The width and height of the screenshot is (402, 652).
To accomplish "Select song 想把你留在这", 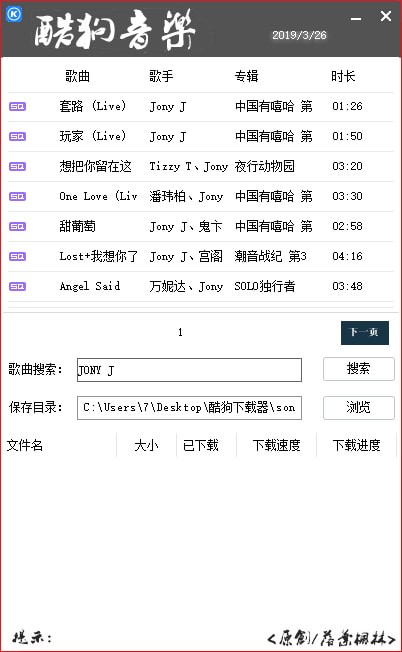I will (x=96, y=166).
